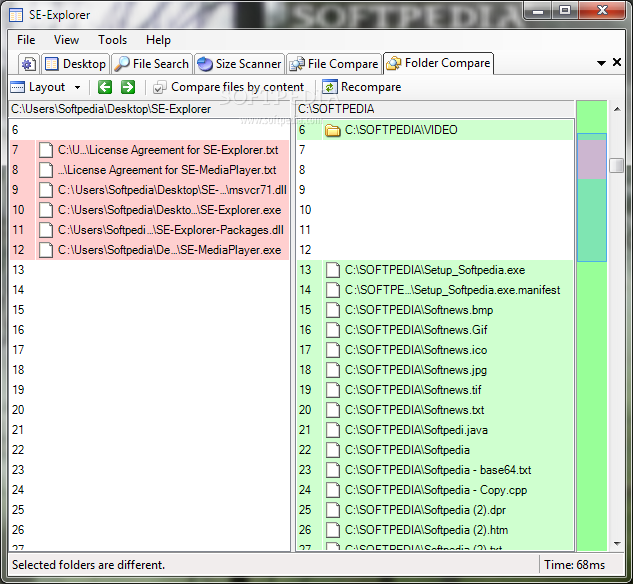This screenshot has width=633, height=584.
Task: Click the status text Selected folders are different.
Action: click(x=88, y=565)
